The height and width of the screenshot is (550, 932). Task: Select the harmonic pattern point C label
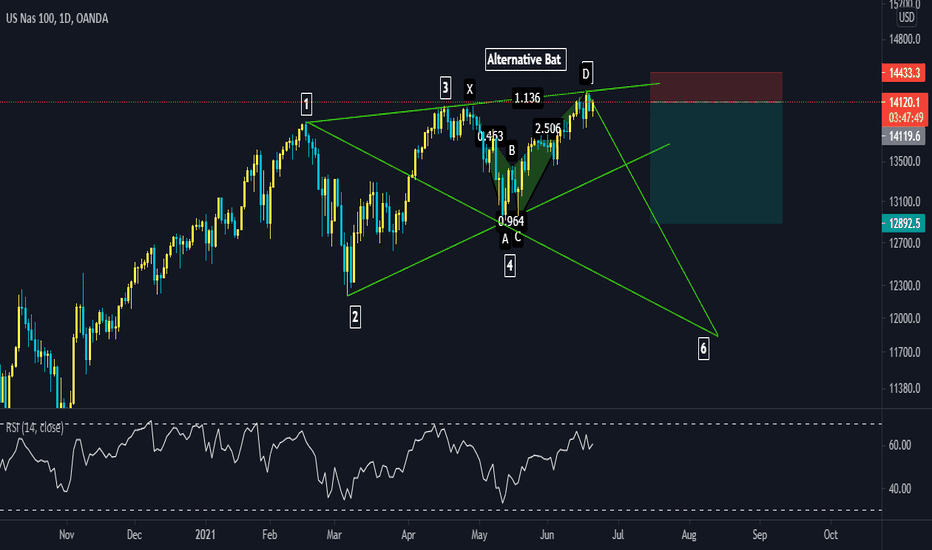coord(517,237)
